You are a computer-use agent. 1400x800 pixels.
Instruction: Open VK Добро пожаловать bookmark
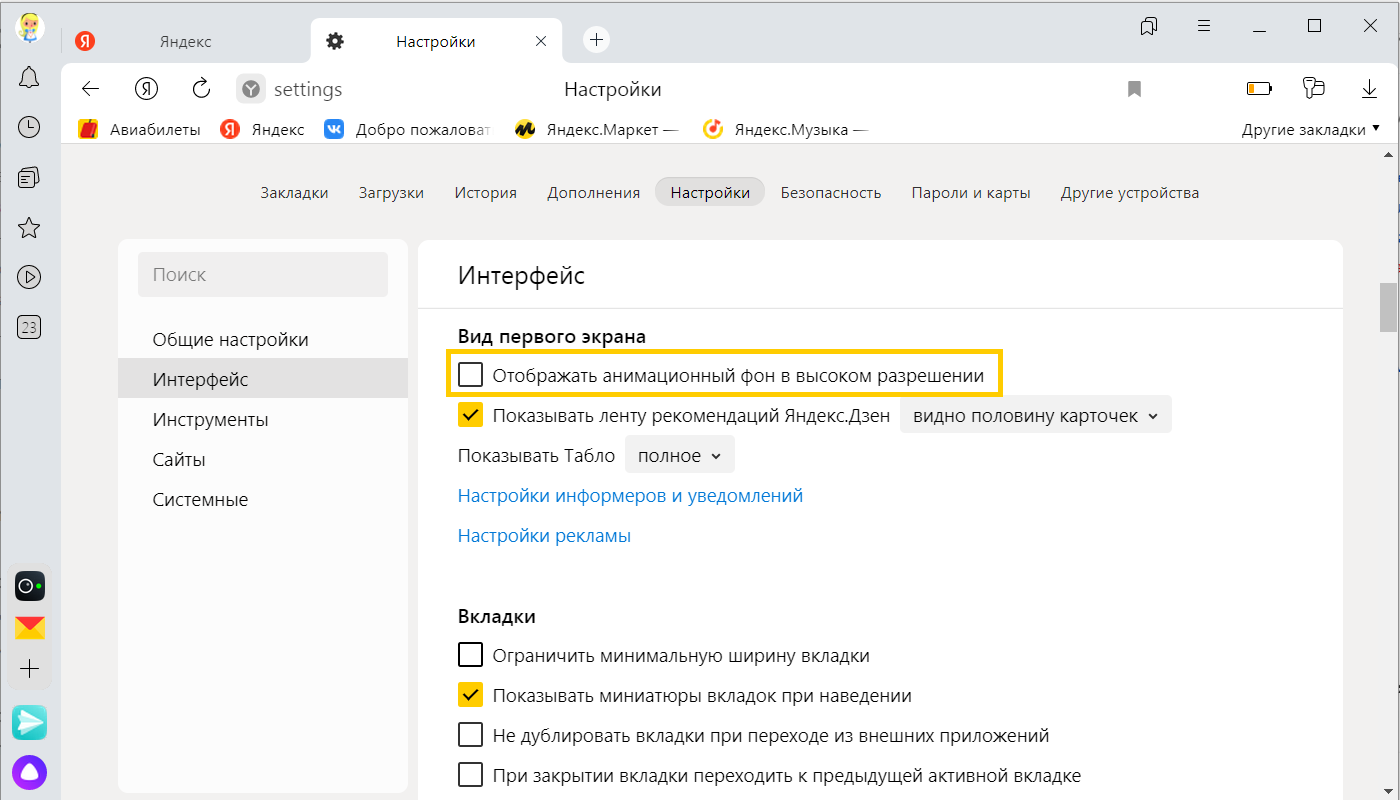point(408,129)
